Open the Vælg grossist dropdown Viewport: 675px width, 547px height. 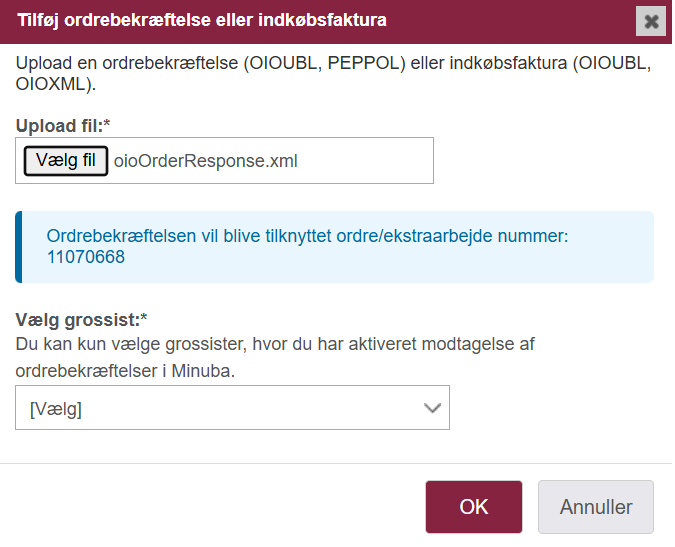[232, 408]
